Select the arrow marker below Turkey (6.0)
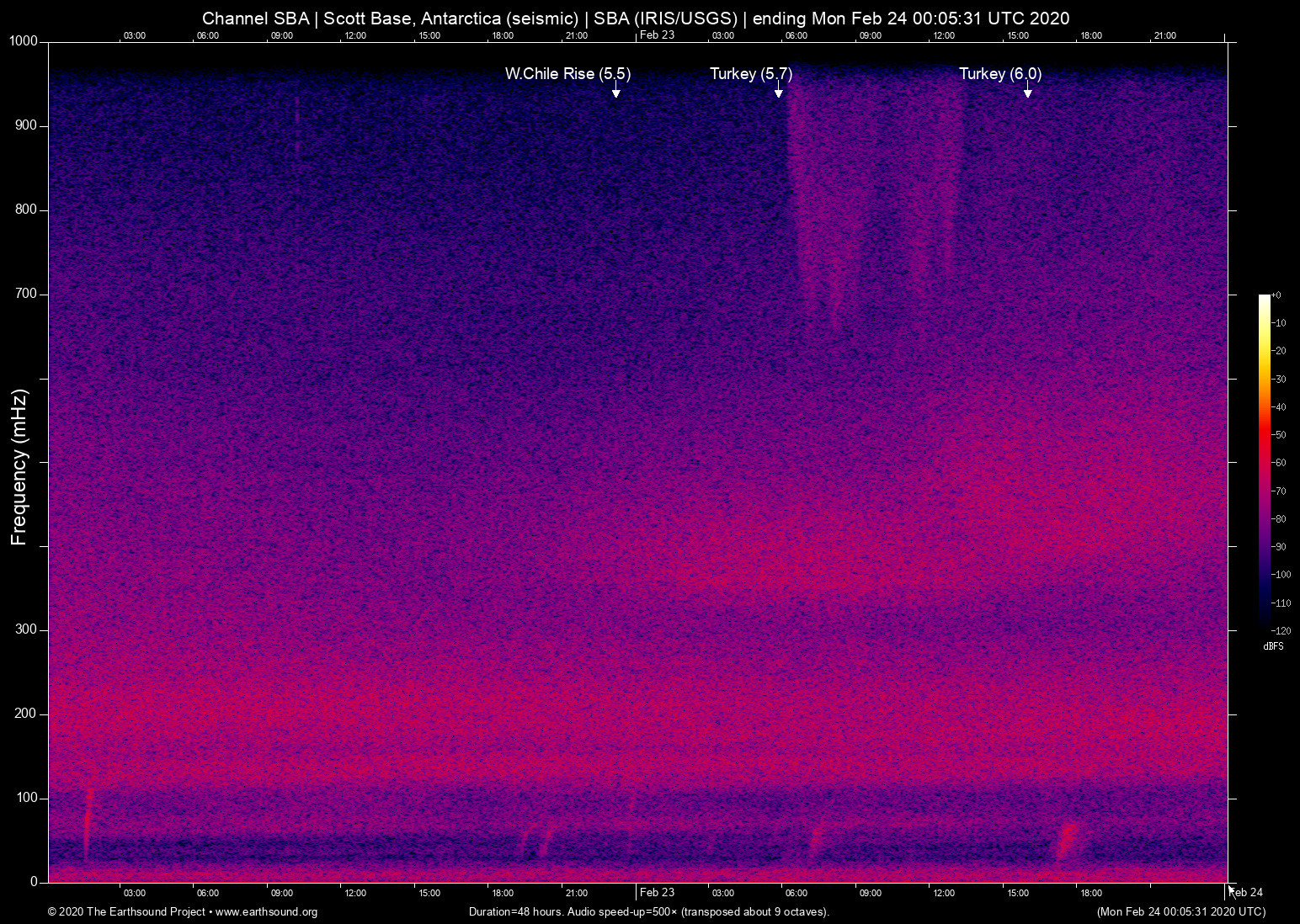 pyautogui.click(x=1028, y=90)
